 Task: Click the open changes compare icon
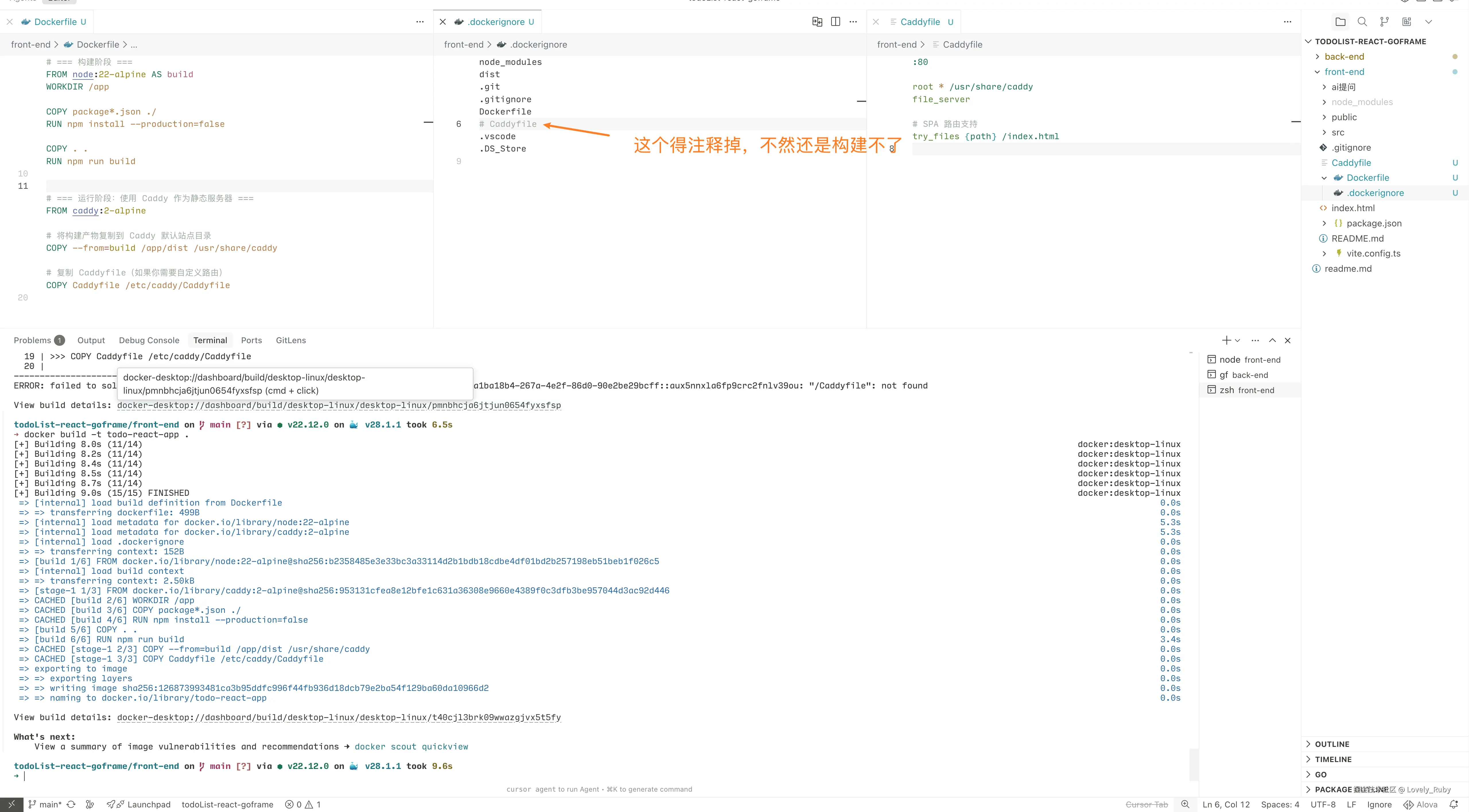817,22
